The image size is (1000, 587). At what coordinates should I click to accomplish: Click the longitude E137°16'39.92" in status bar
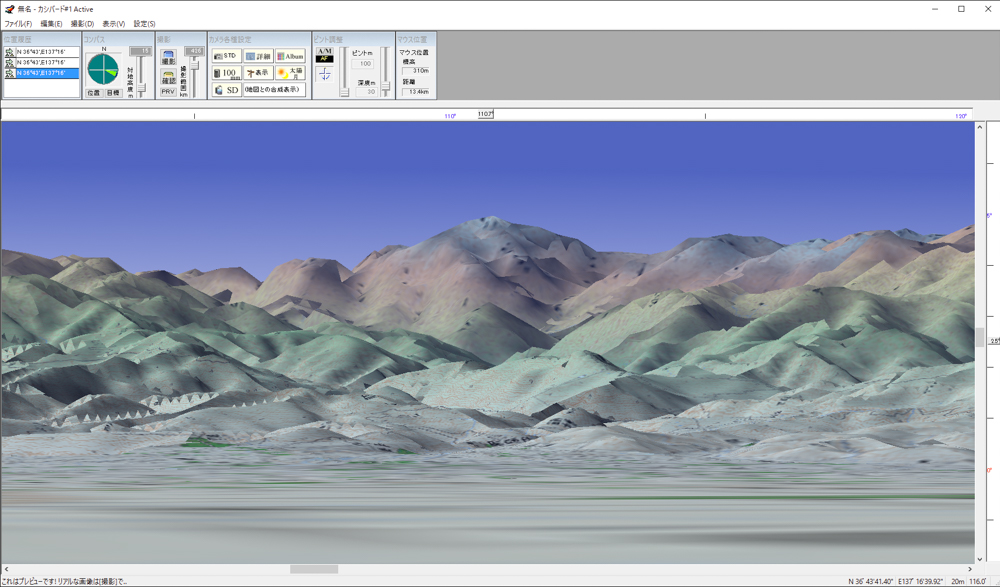[x=920, y=581]
